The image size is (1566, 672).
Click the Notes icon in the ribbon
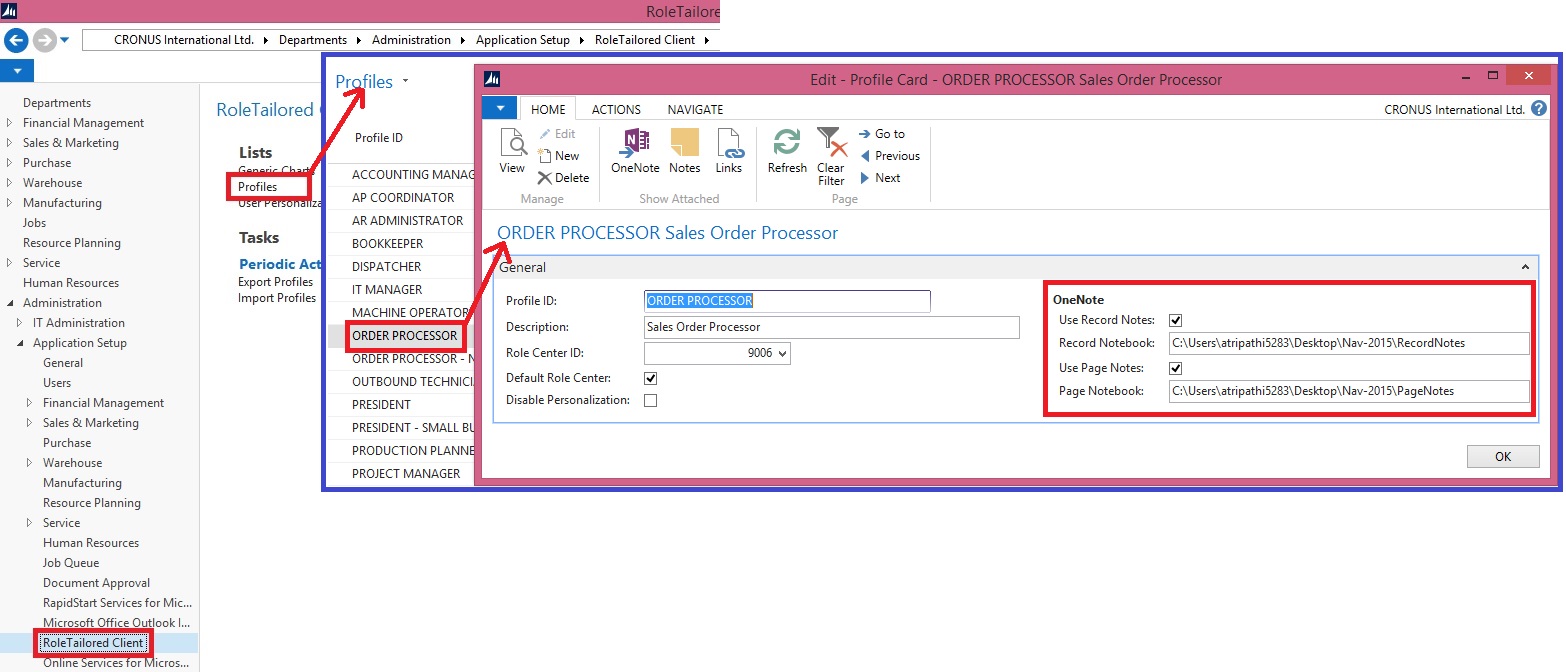pos(684,150)
